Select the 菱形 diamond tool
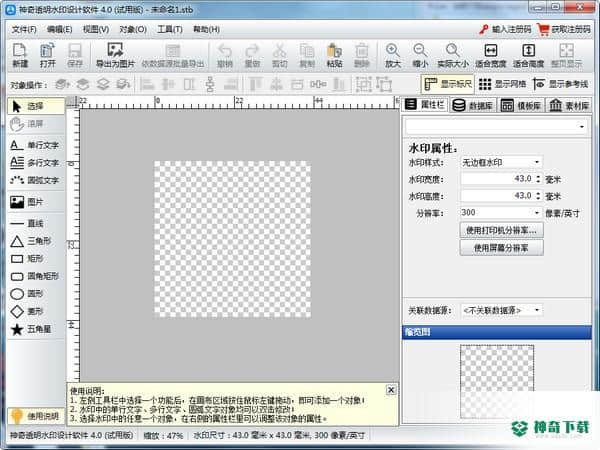Screen dimensions: 600x450 click(36, 311)
